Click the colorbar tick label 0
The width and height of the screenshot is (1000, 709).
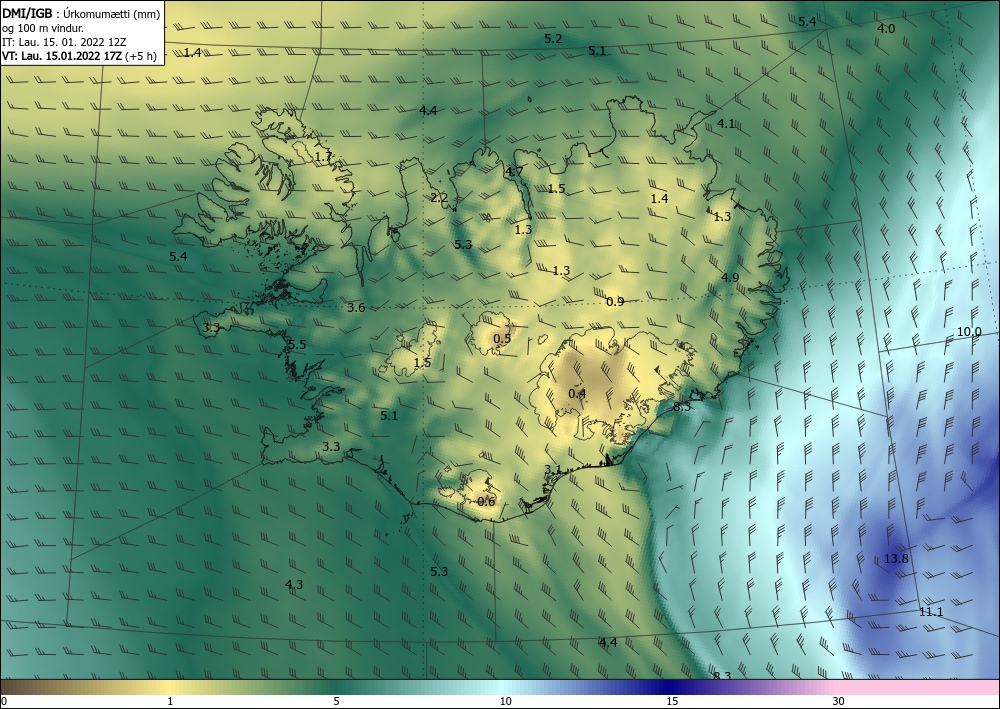[x=4, y=702]
